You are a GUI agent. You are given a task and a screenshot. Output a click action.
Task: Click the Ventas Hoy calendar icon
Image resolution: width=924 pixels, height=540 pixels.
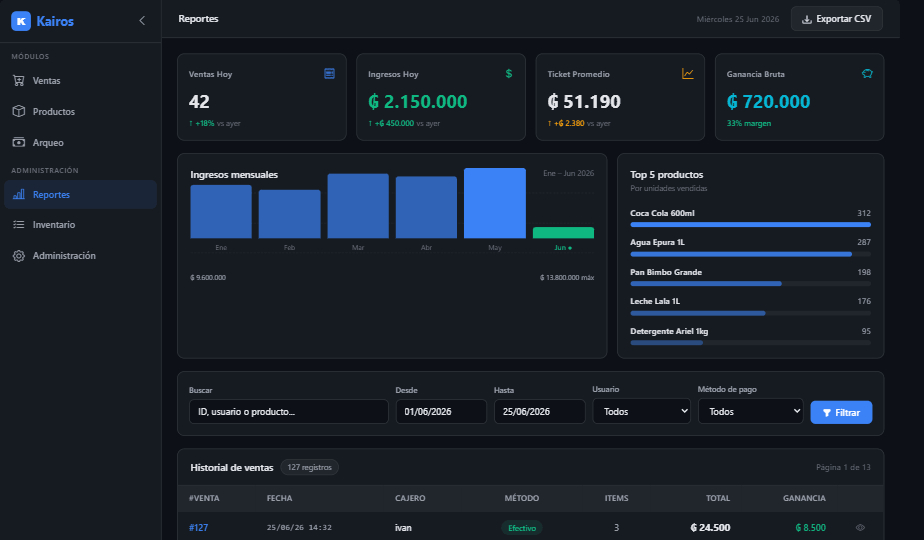329,74
